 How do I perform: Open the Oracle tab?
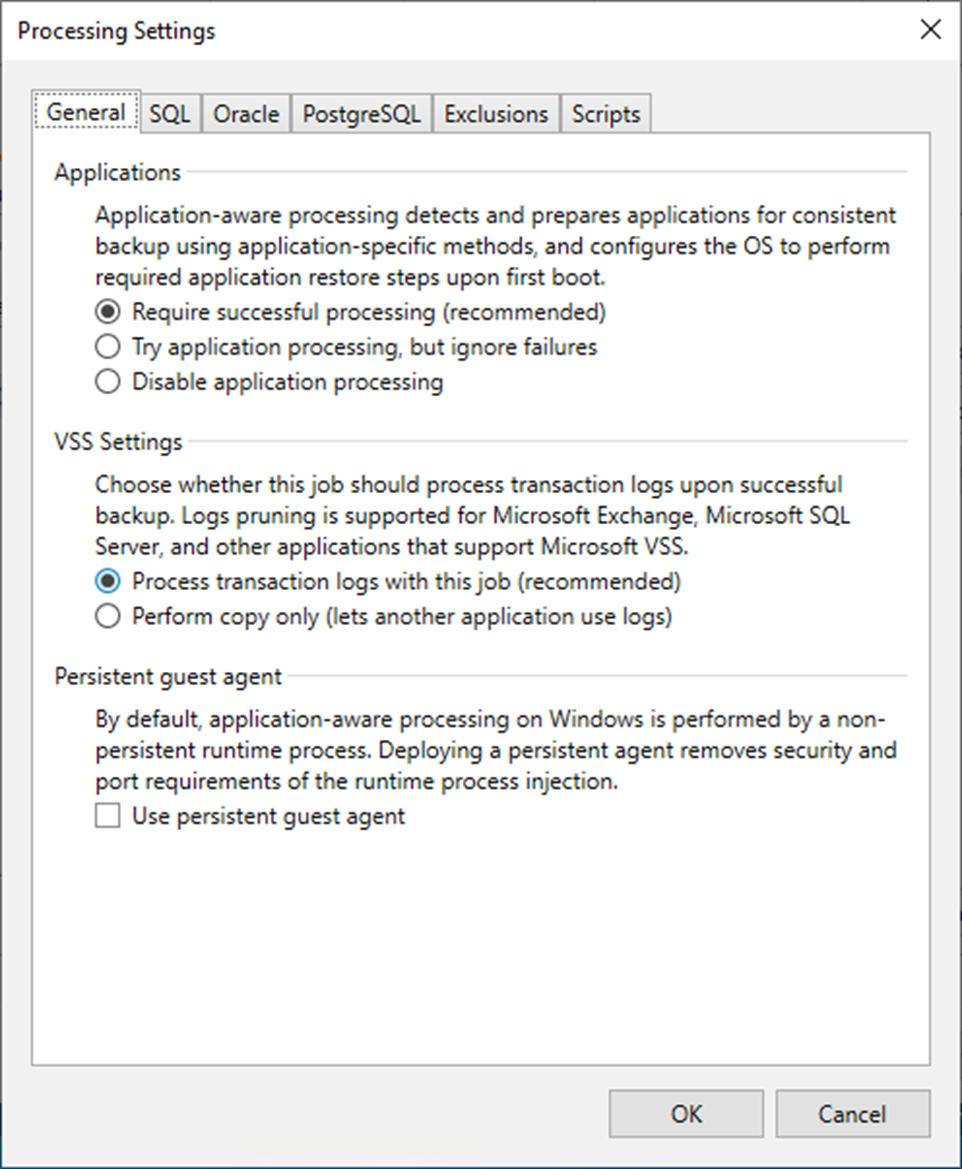coord(245,113)
